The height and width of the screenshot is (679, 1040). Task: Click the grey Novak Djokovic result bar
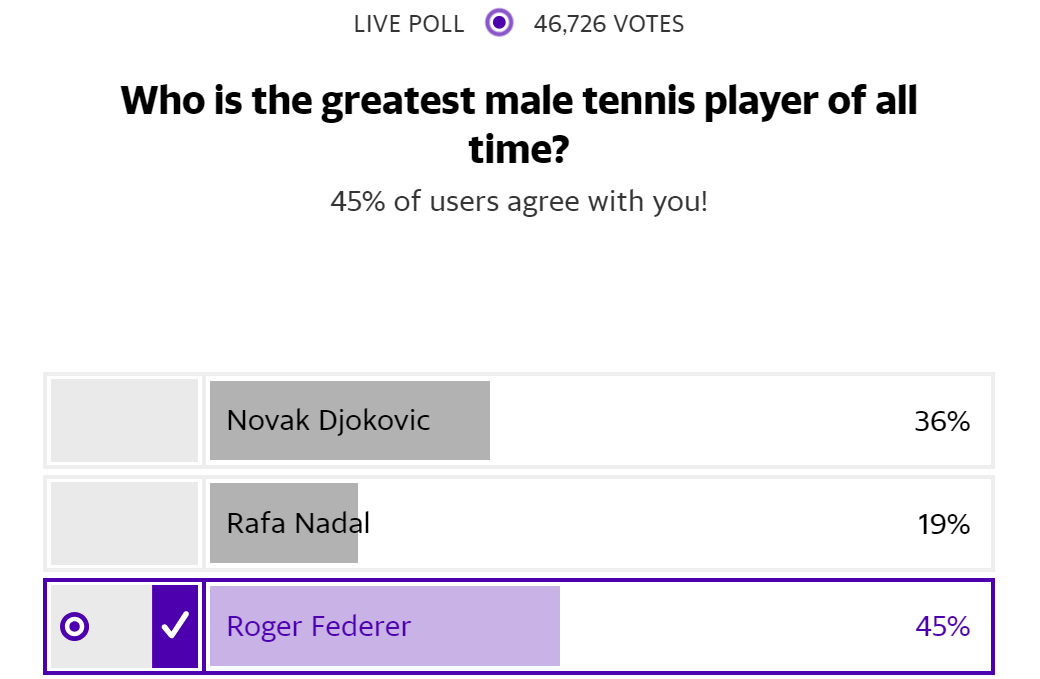[460, 421]
